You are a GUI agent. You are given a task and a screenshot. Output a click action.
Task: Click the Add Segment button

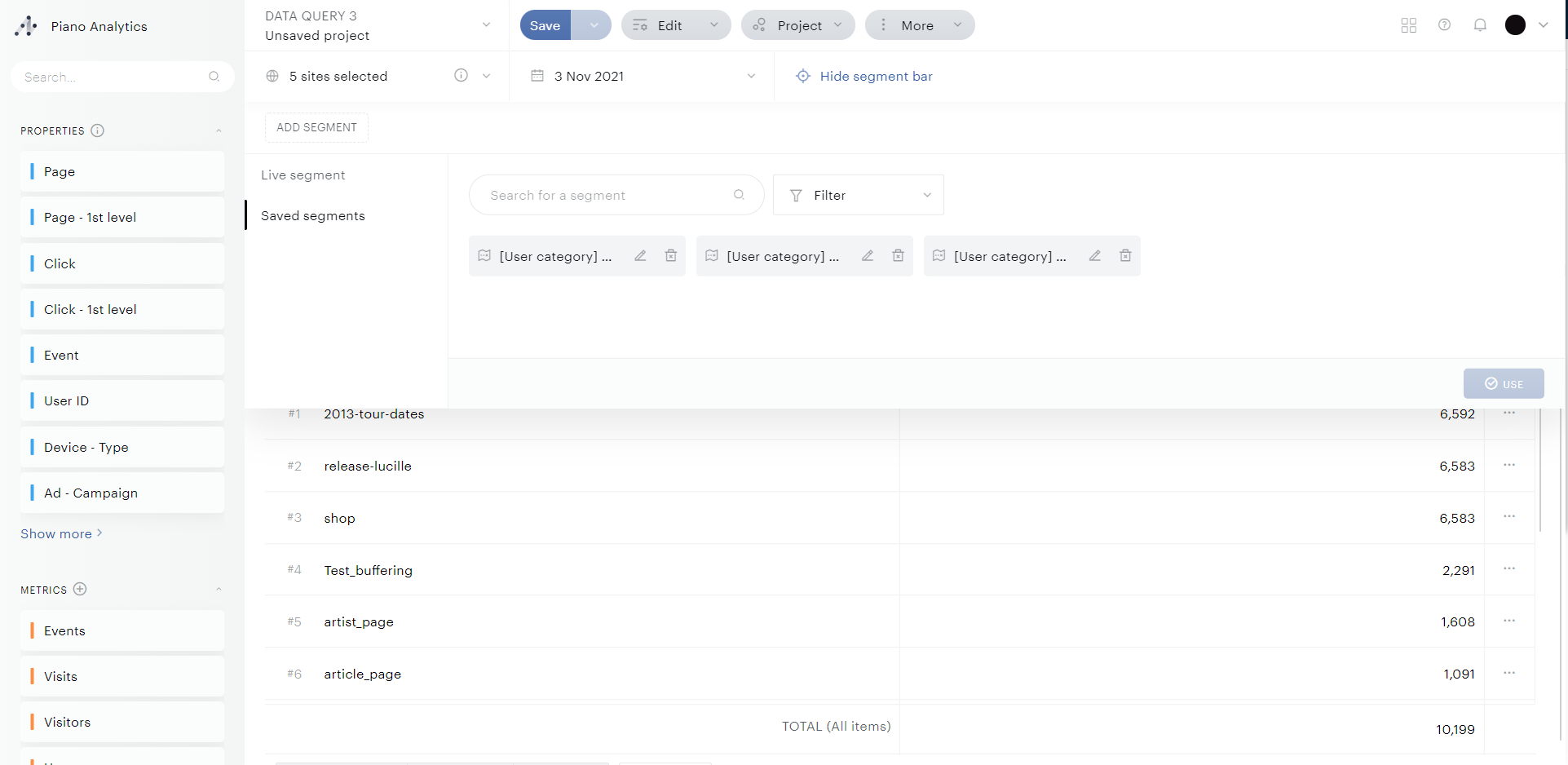pyautogui.click(x=316, y=127)
